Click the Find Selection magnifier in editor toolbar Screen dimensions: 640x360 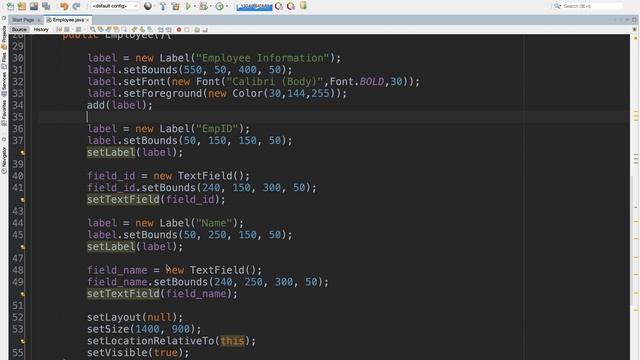pos(93,29)
